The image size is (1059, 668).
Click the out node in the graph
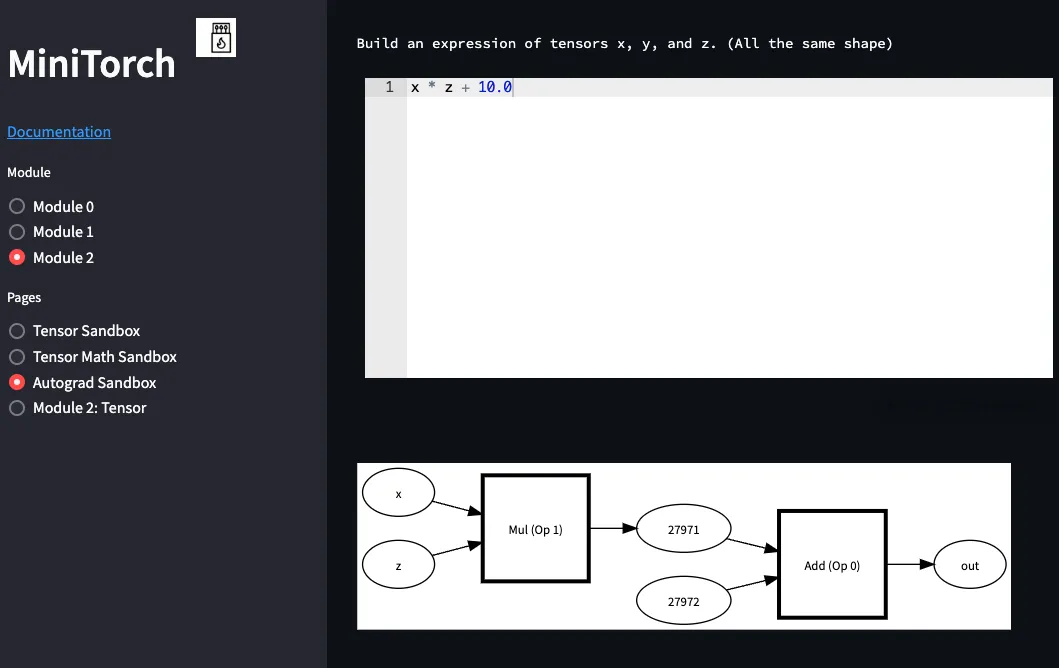click(x=970, y=565)
